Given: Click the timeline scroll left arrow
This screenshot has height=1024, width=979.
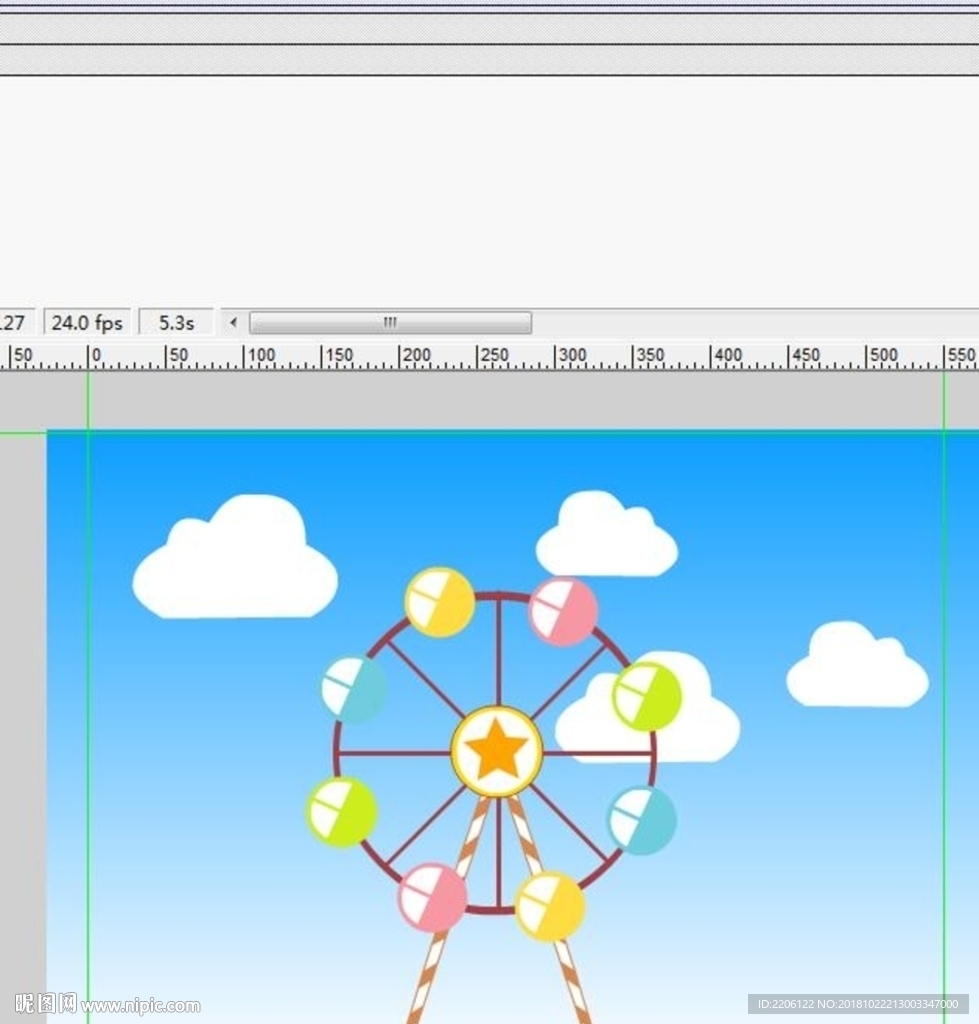Looking at the screenshot, I should (233, 322).
